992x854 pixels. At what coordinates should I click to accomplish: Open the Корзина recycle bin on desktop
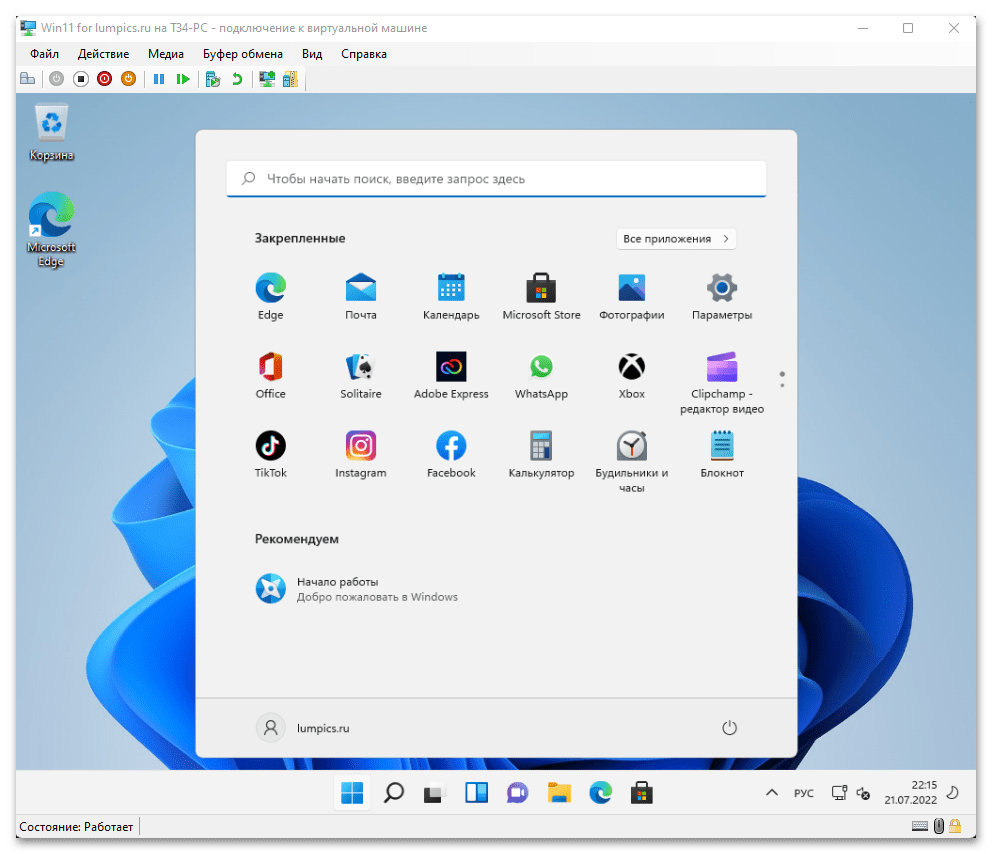point(51,132)
